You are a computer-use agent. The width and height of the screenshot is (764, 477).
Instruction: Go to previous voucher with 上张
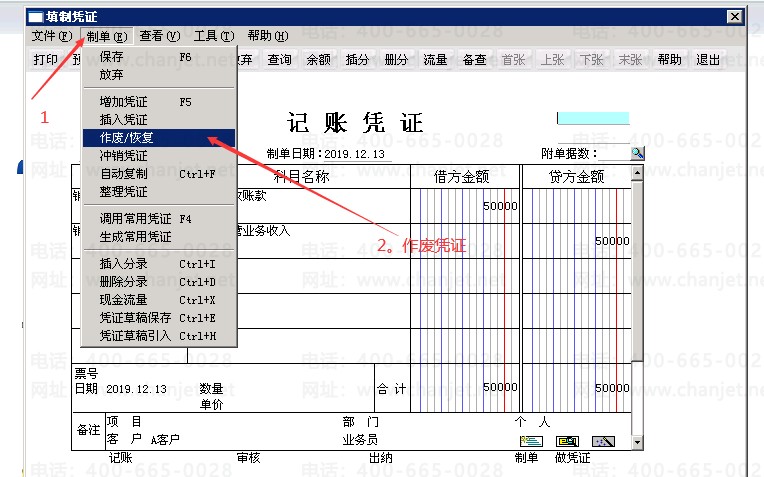tap(553, 60)
